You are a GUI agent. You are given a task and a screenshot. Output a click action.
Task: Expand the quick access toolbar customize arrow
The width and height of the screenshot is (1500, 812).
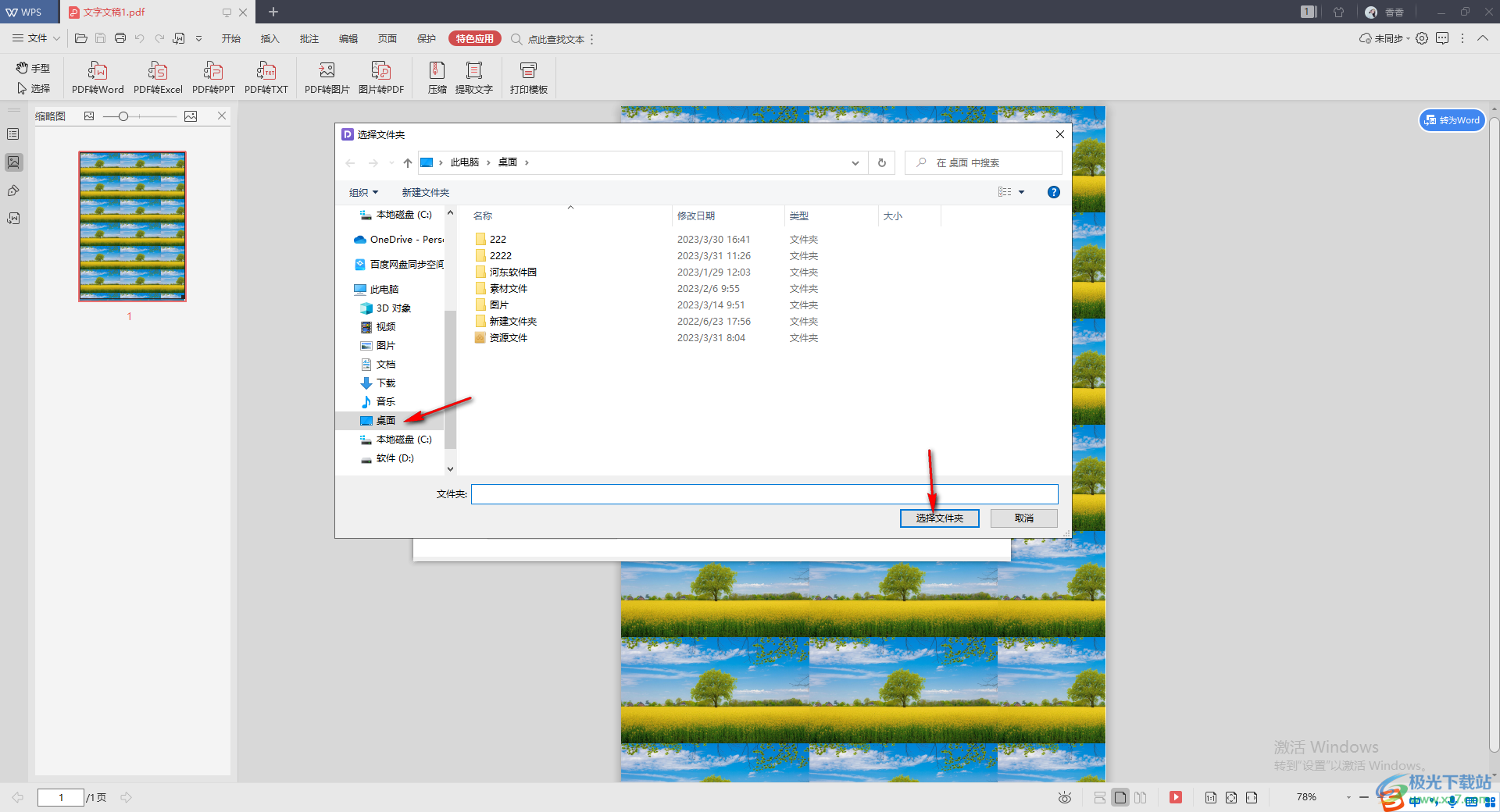pos(199,38)
